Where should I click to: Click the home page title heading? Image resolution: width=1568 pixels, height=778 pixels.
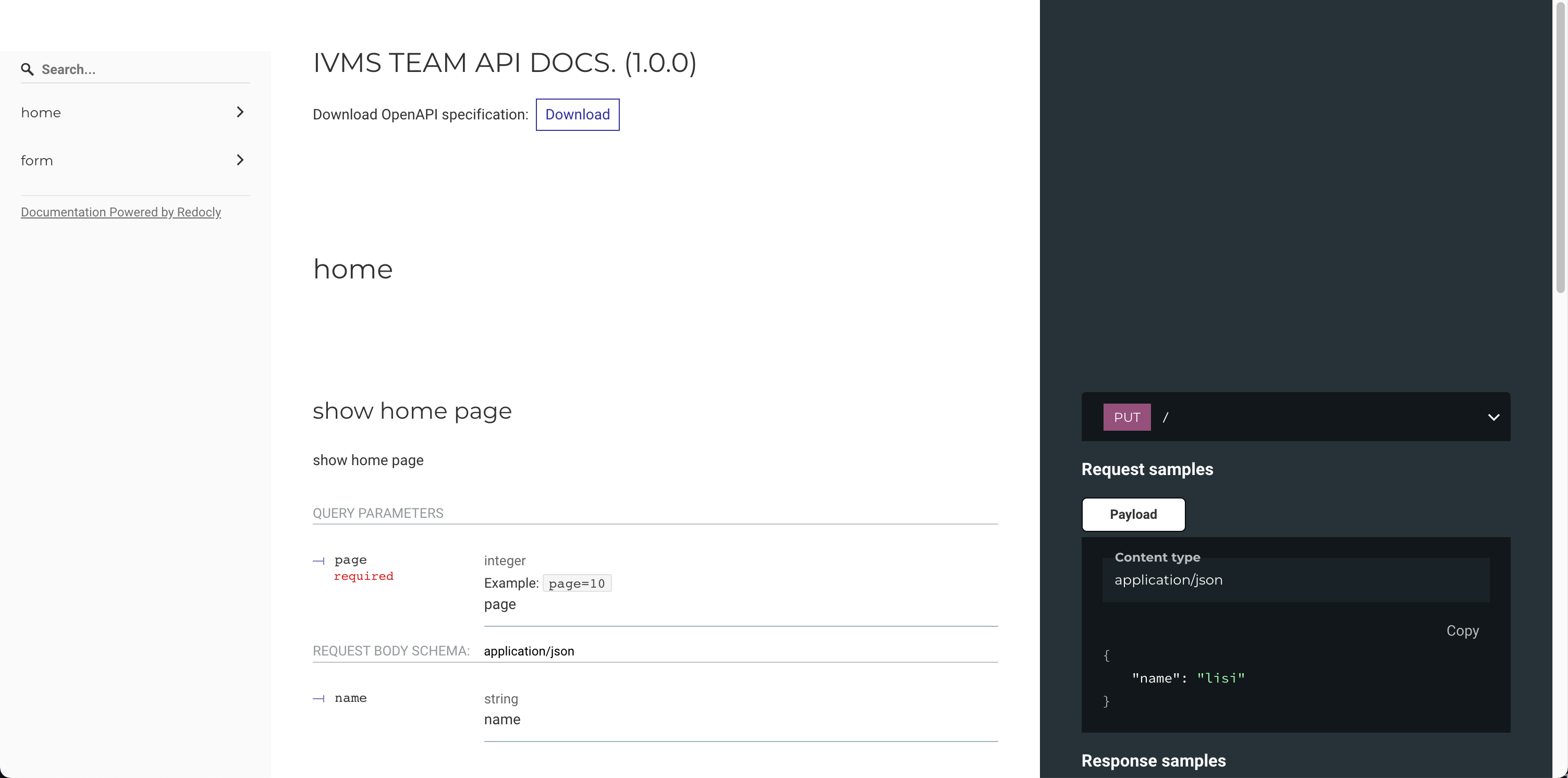[x=352, y=269]
